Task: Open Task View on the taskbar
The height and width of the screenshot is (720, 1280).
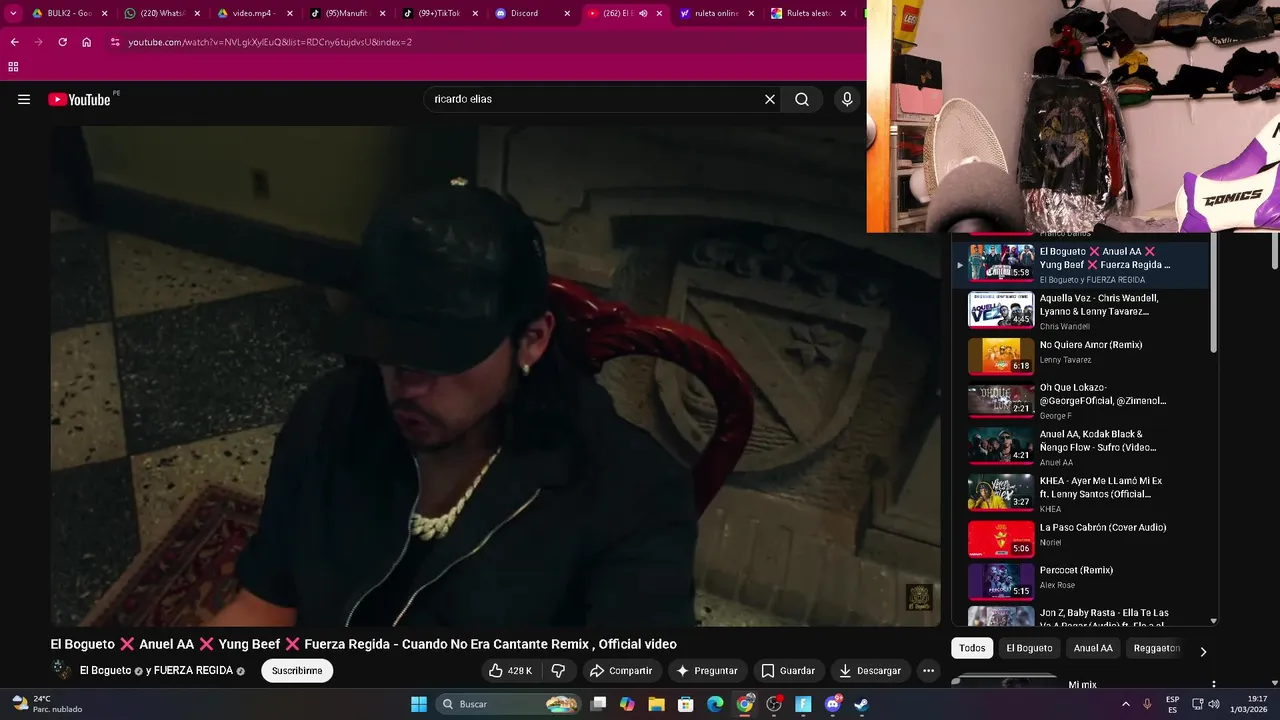Action: (598, 704)
